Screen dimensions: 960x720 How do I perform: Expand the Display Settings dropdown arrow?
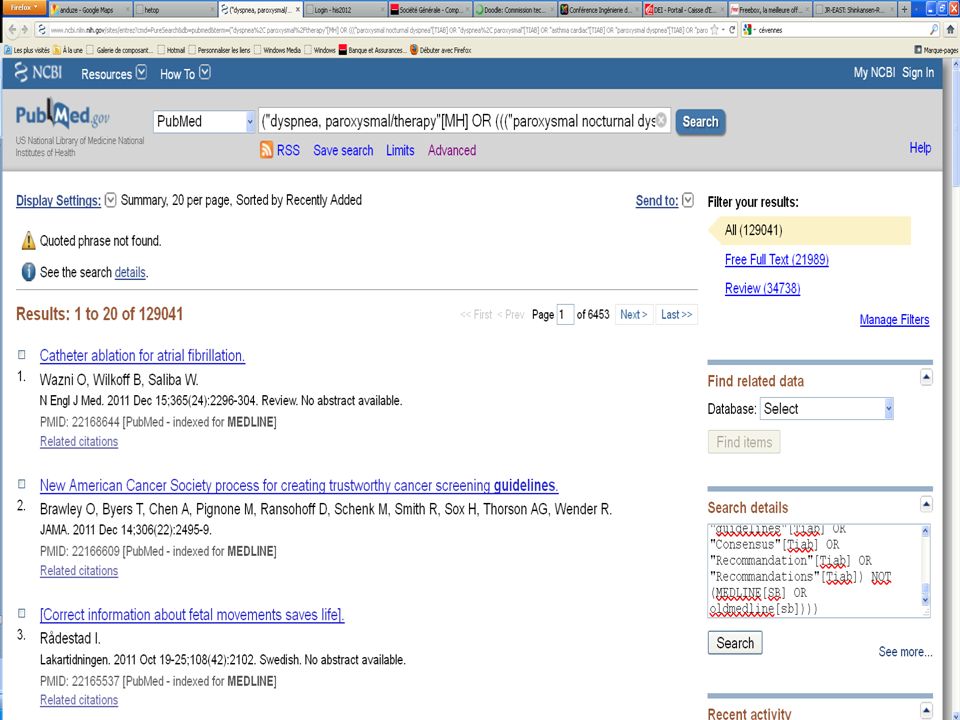110,200
